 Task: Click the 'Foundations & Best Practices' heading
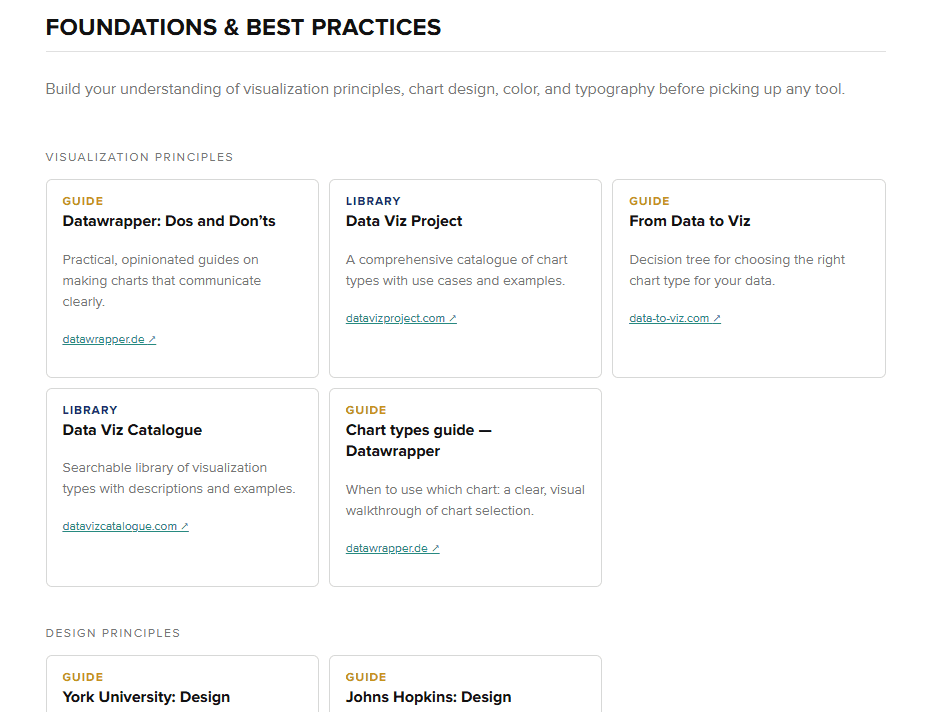click(x=243, y=27)
